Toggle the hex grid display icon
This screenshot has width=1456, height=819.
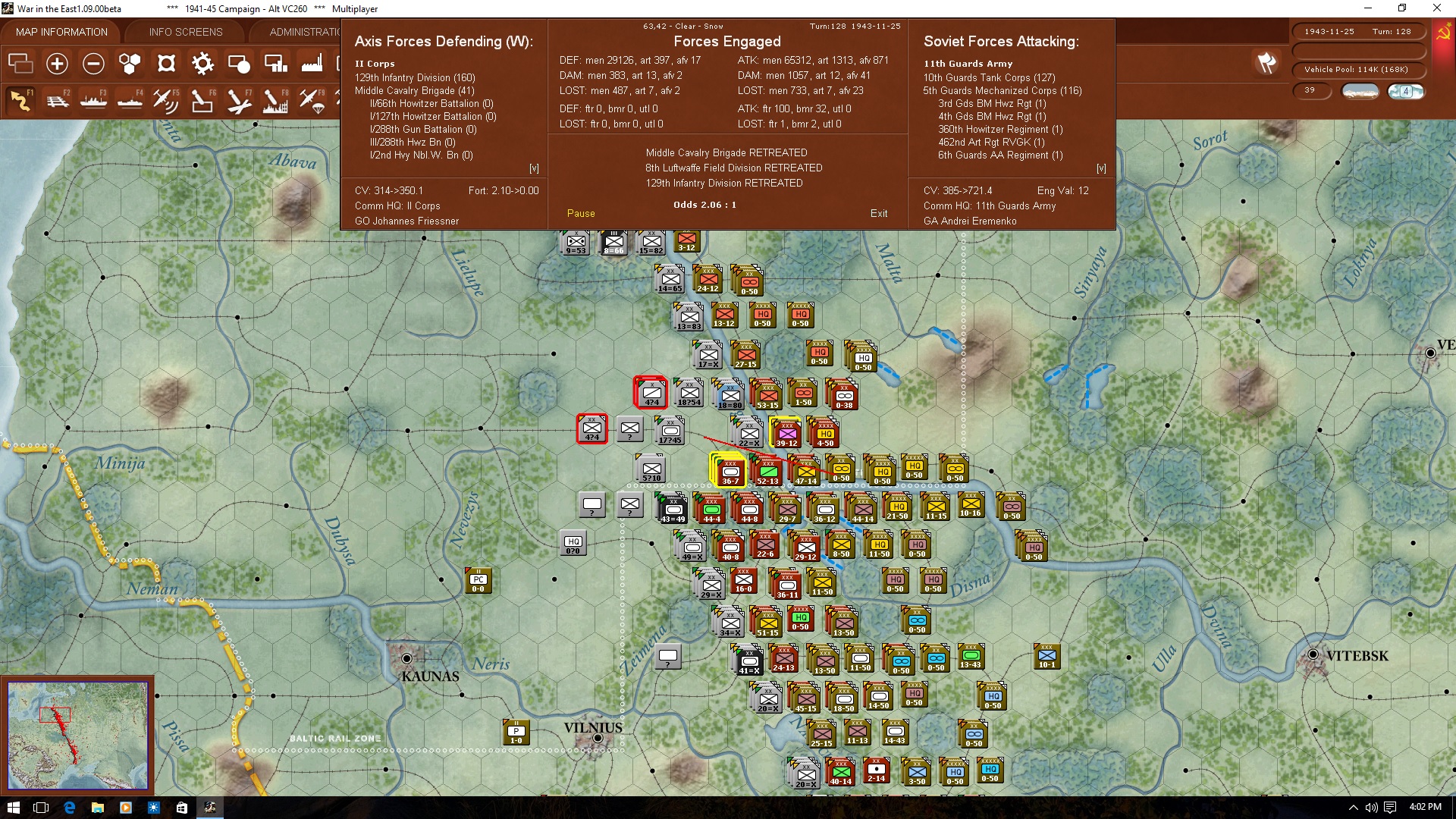(x=130, y=64)
